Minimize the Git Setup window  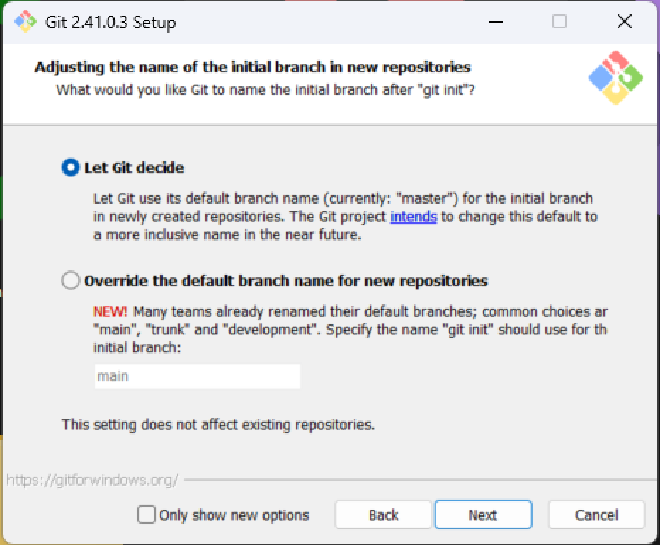[x=496, y=21]
